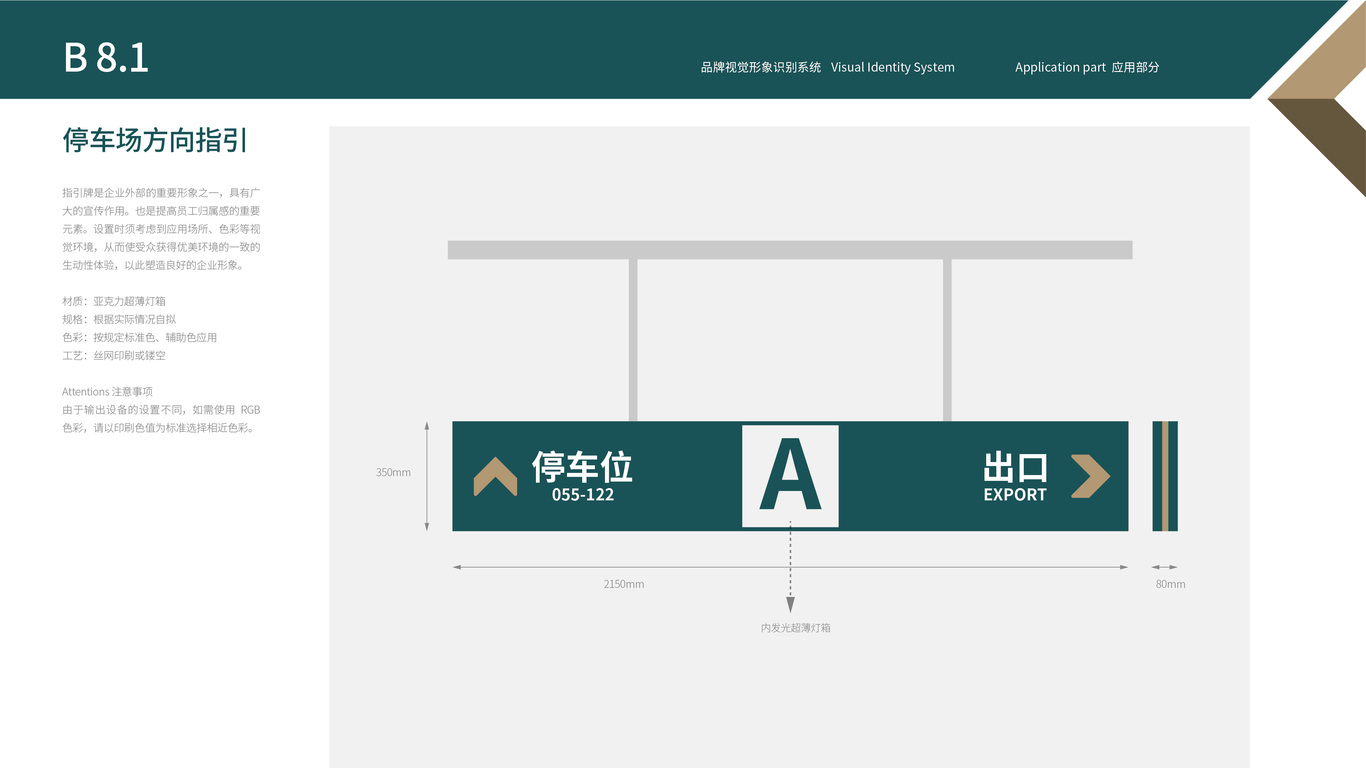Click the line 工艺：丝网印刷或镂空
The image size is (1366, 768).
(x=114, y=355)
